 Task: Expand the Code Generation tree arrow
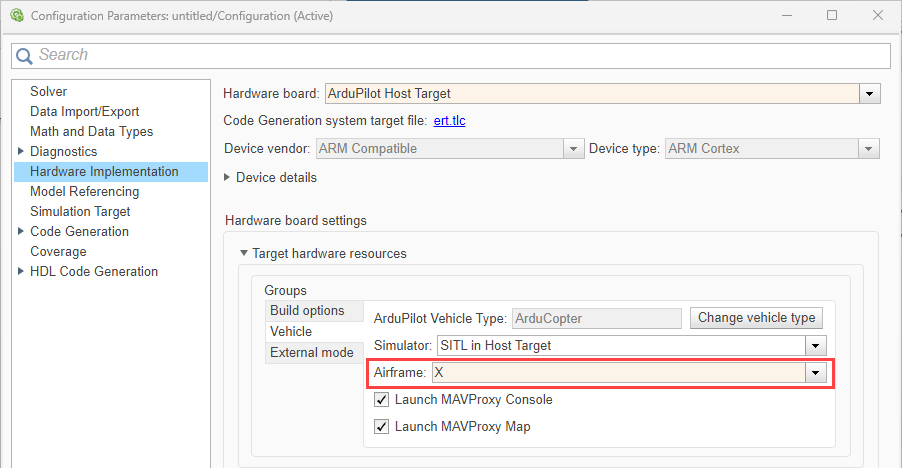coord(21,231)
